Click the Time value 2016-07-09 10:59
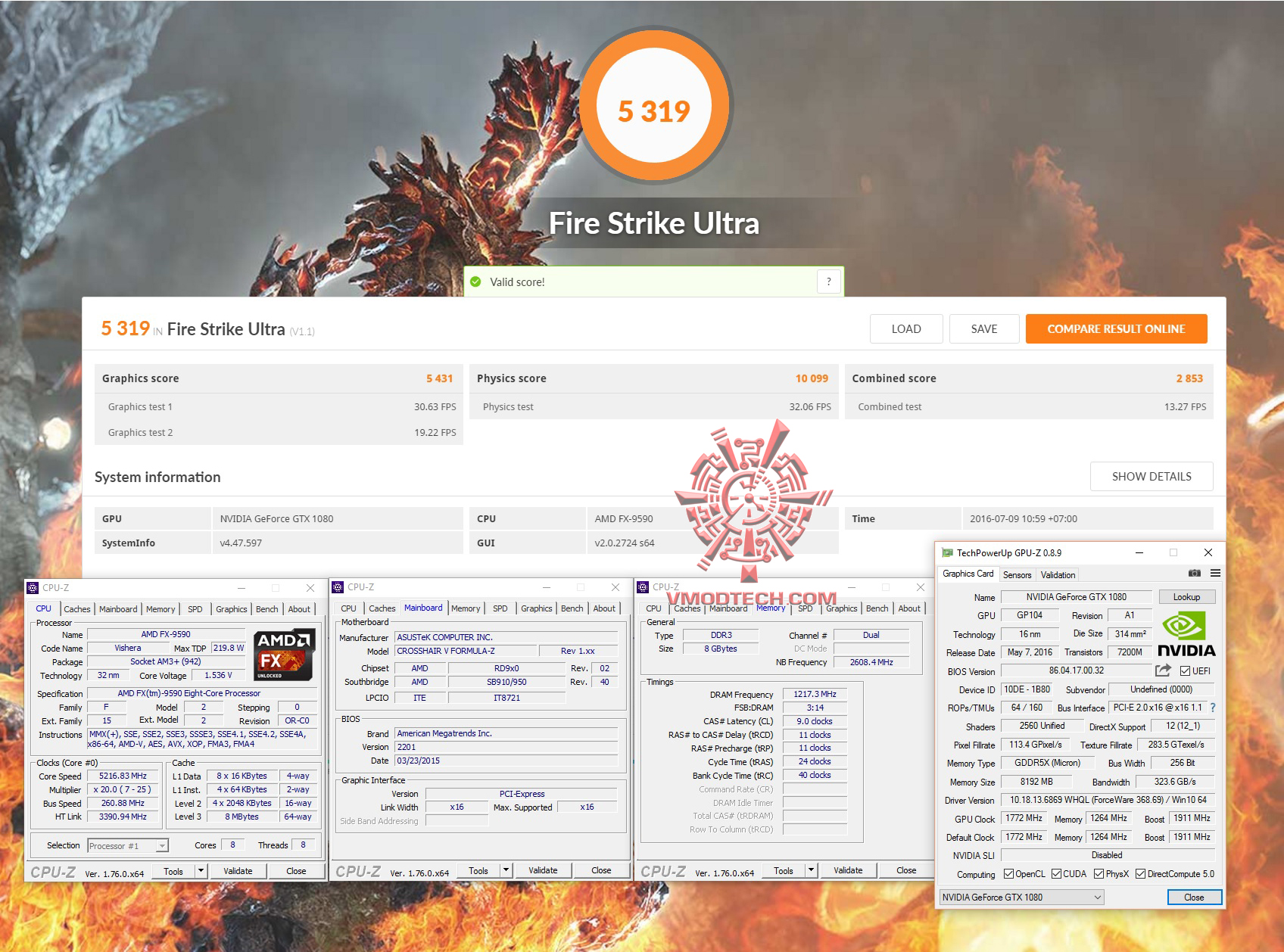This screenshot has height=952, width=1284. pos(1024,519)
